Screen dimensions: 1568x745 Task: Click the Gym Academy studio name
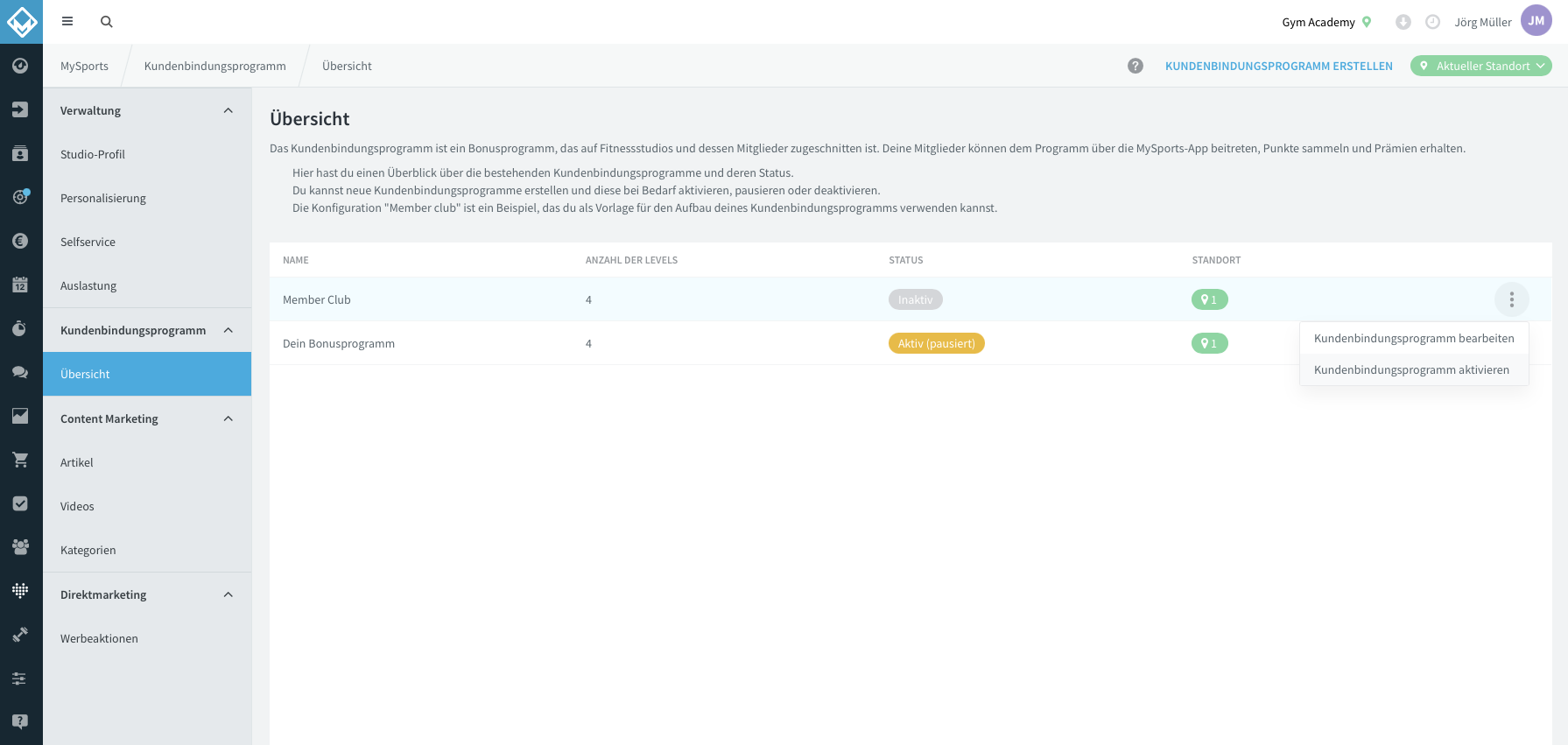click(1318, 22)
